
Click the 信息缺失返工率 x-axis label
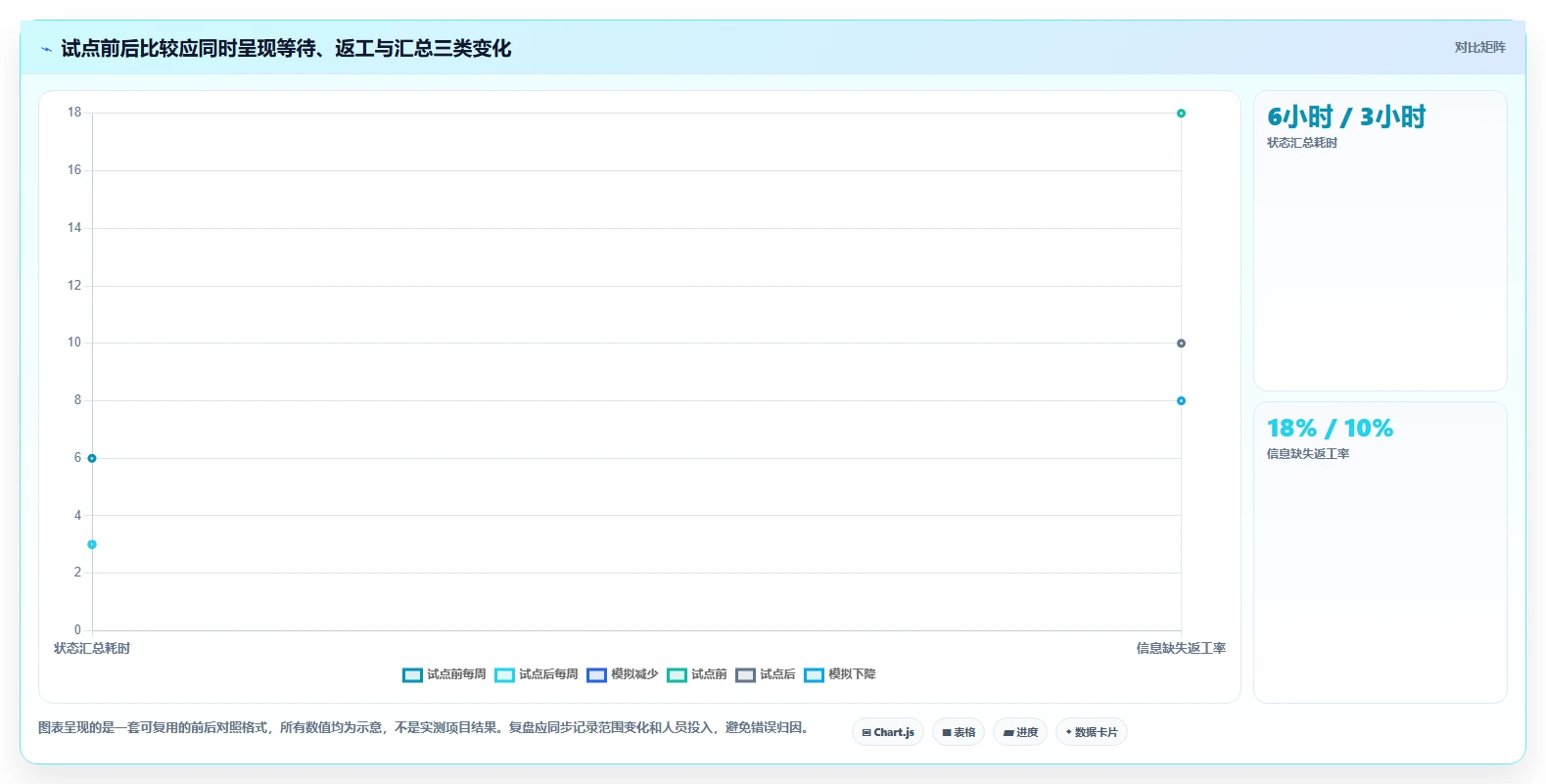click(x=1181, y=648)
